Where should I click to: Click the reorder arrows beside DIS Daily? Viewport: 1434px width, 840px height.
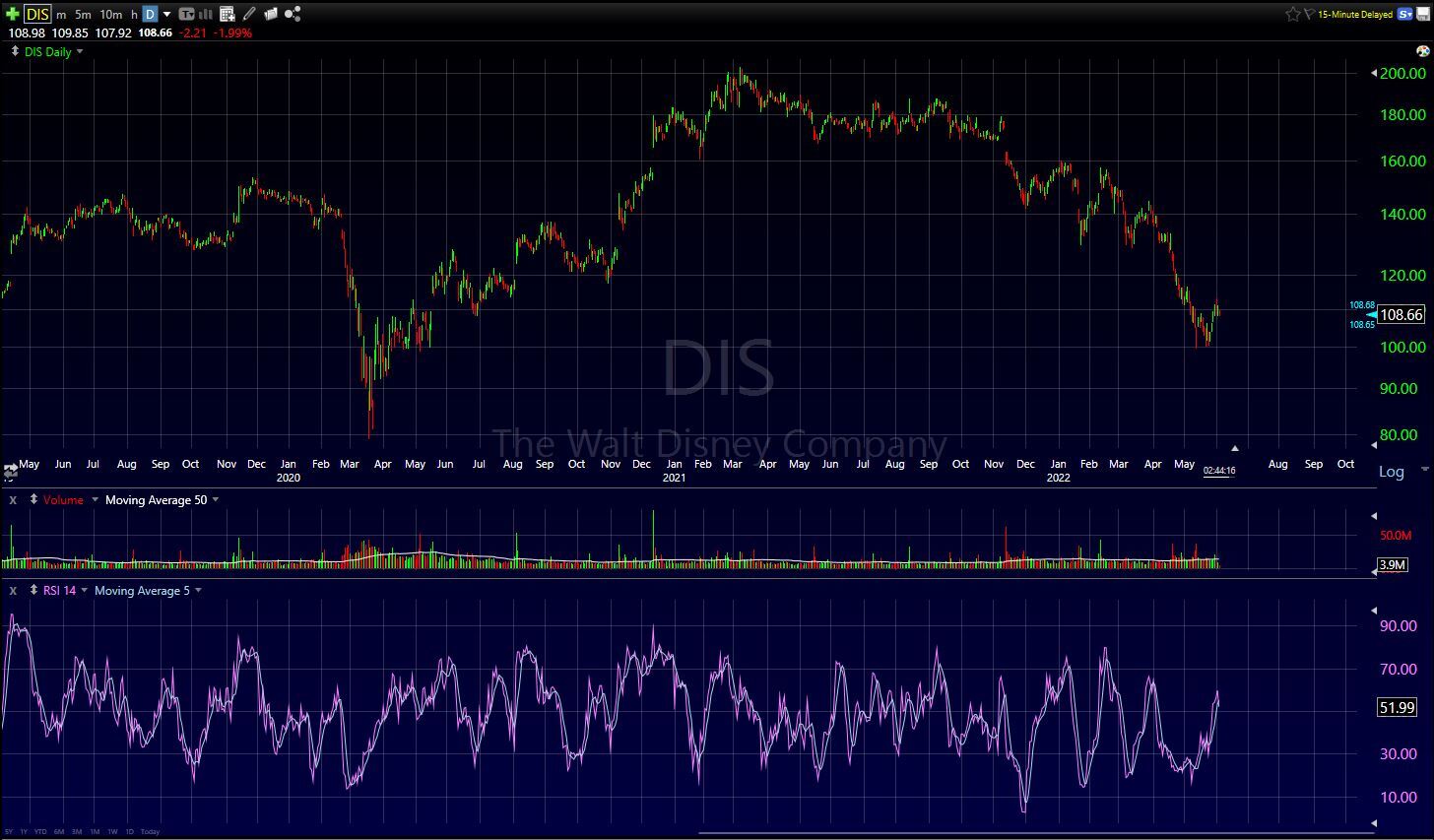14,51
